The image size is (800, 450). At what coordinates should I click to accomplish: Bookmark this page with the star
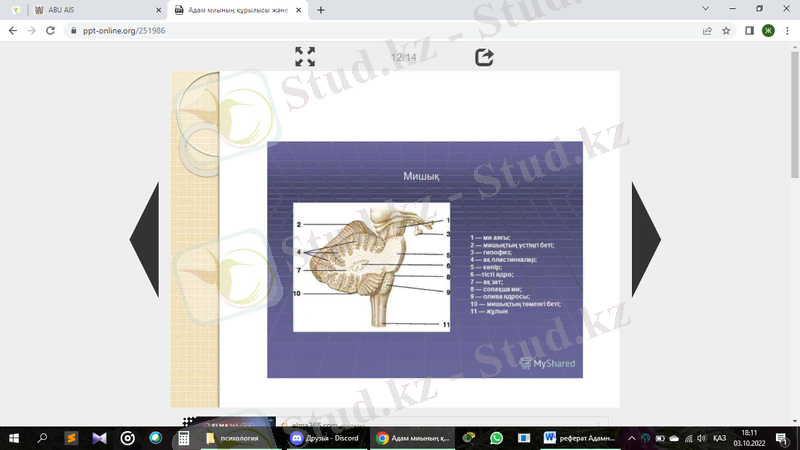pyautogui.click(x=726, y=31)
